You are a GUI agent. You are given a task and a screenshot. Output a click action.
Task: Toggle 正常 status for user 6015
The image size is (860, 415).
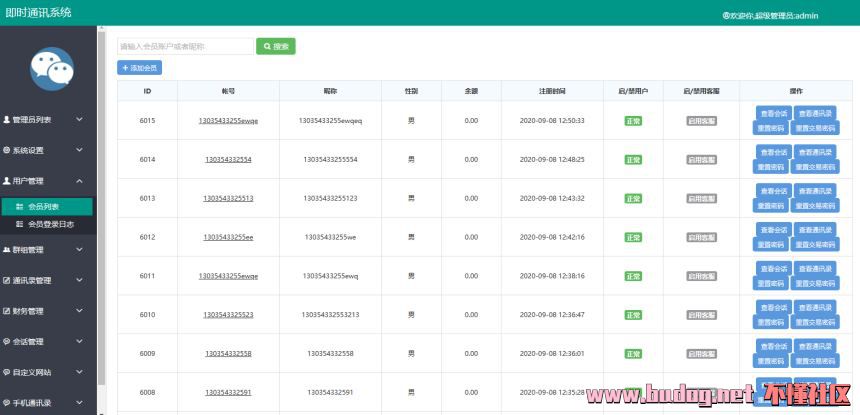633,121
